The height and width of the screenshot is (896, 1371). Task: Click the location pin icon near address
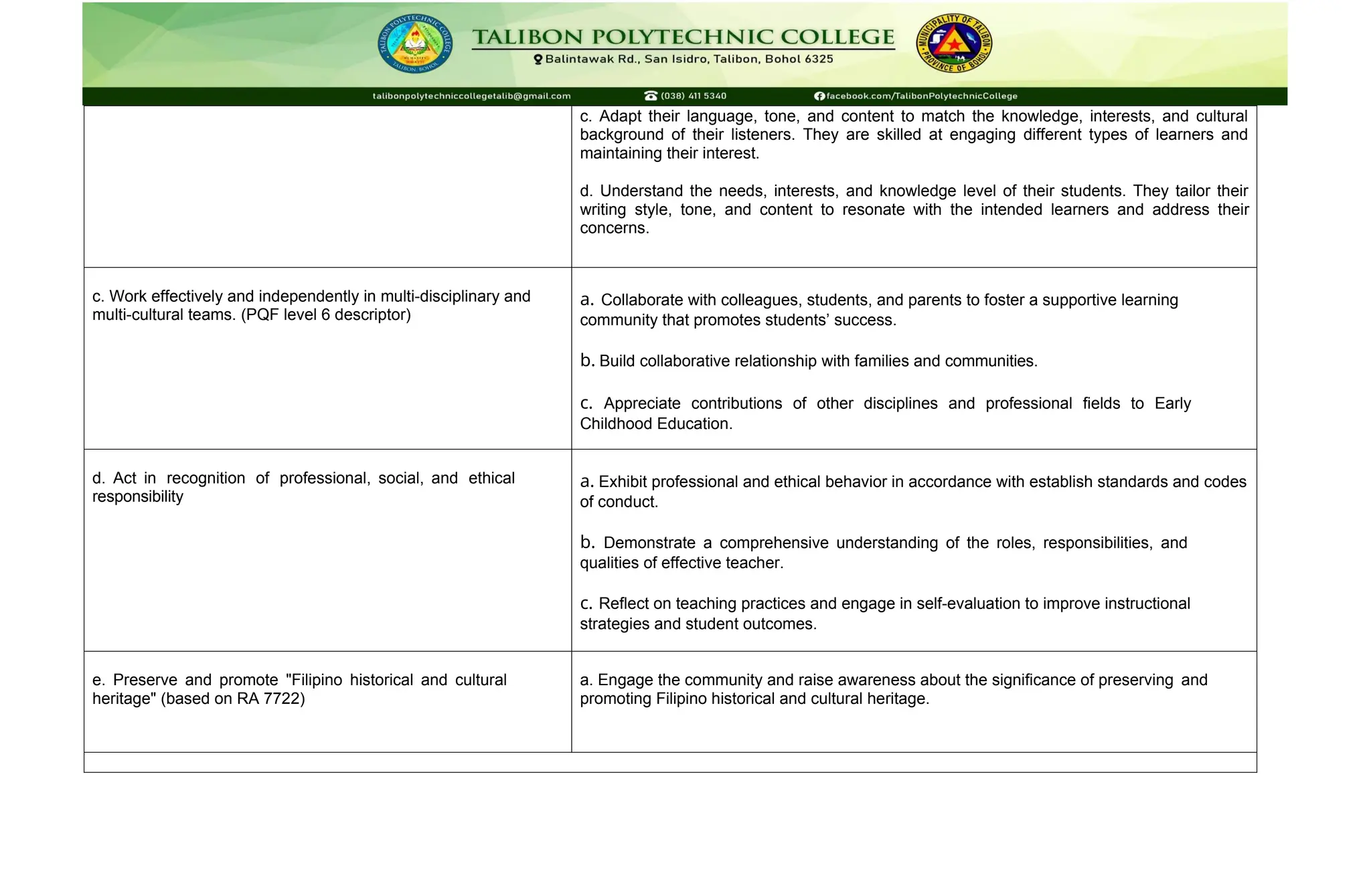coord(538,60)
